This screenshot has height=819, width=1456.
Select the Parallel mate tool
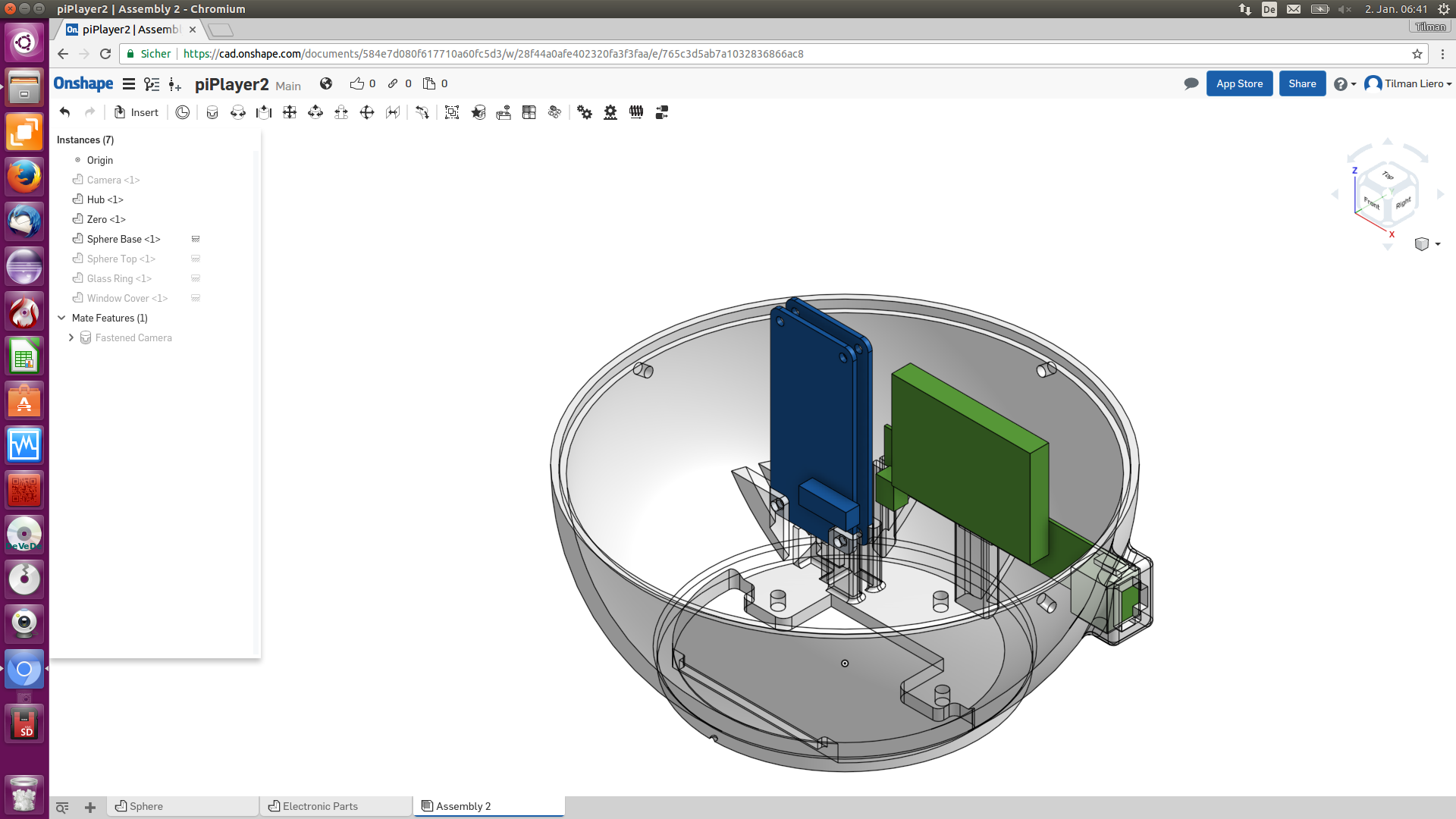393,112
